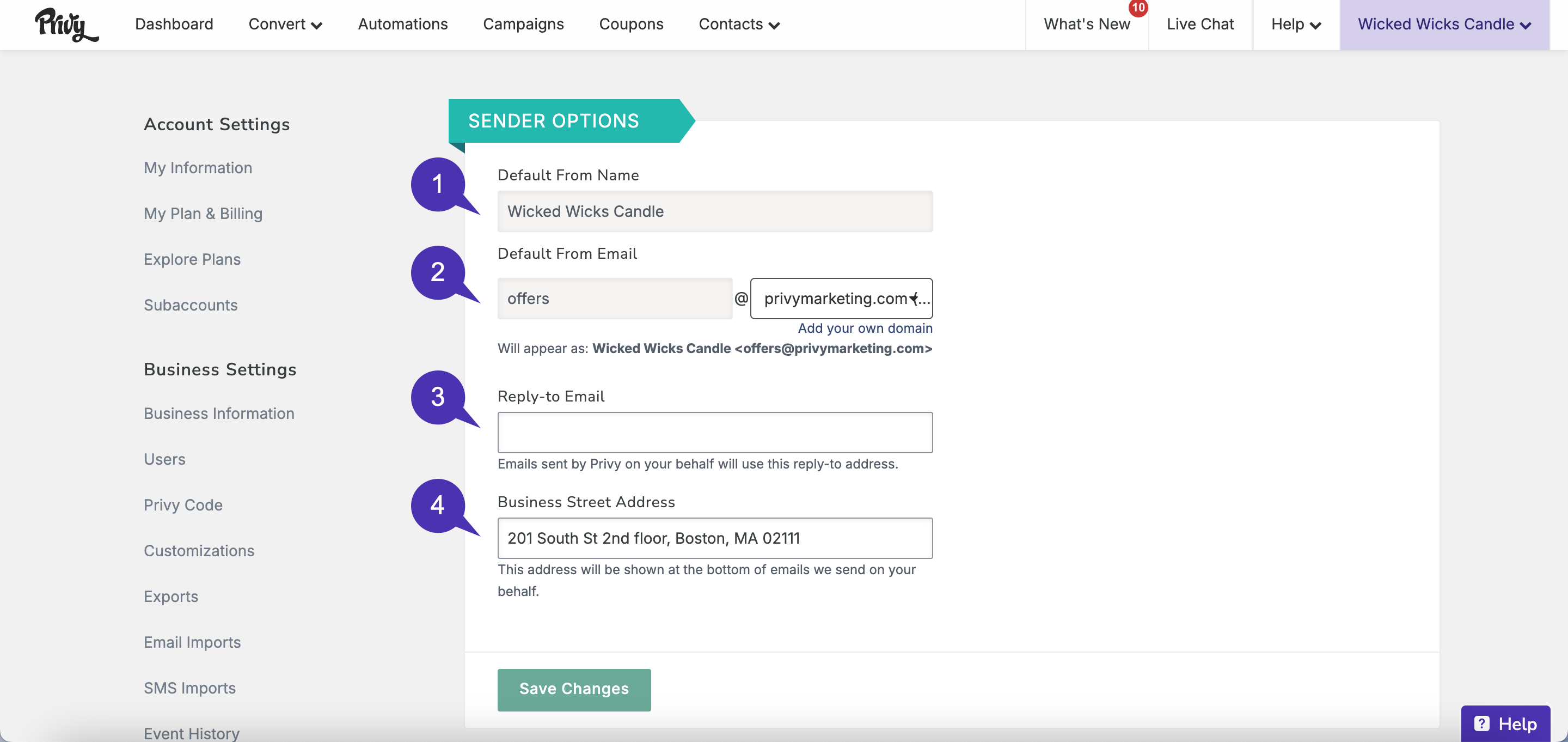This screenshot has width=1568, height=742.
Task: Click Add your own domain link
Action: pos(865,329)
